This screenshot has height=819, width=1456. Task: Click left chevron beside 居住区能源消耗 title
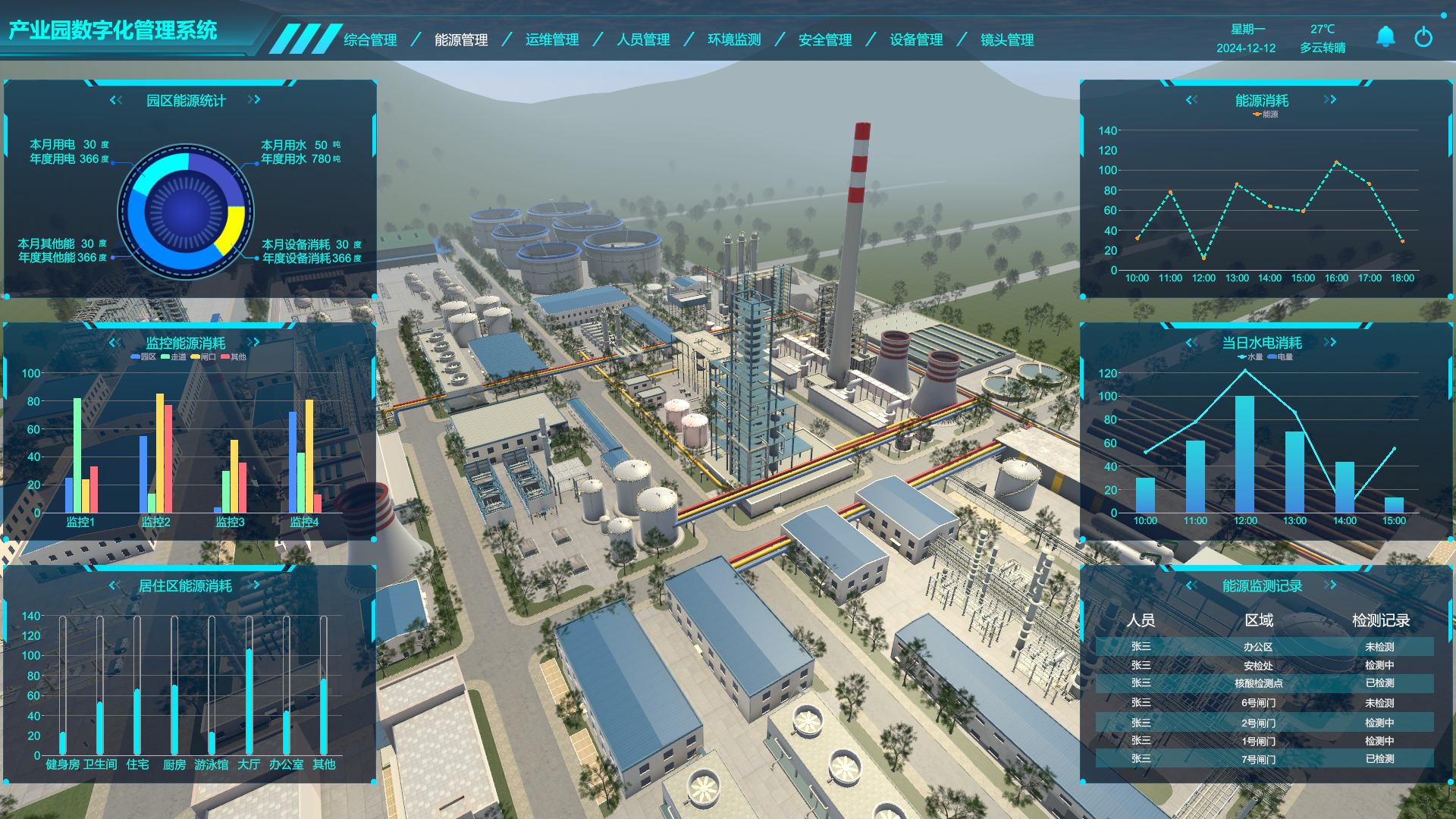(115, 585)
